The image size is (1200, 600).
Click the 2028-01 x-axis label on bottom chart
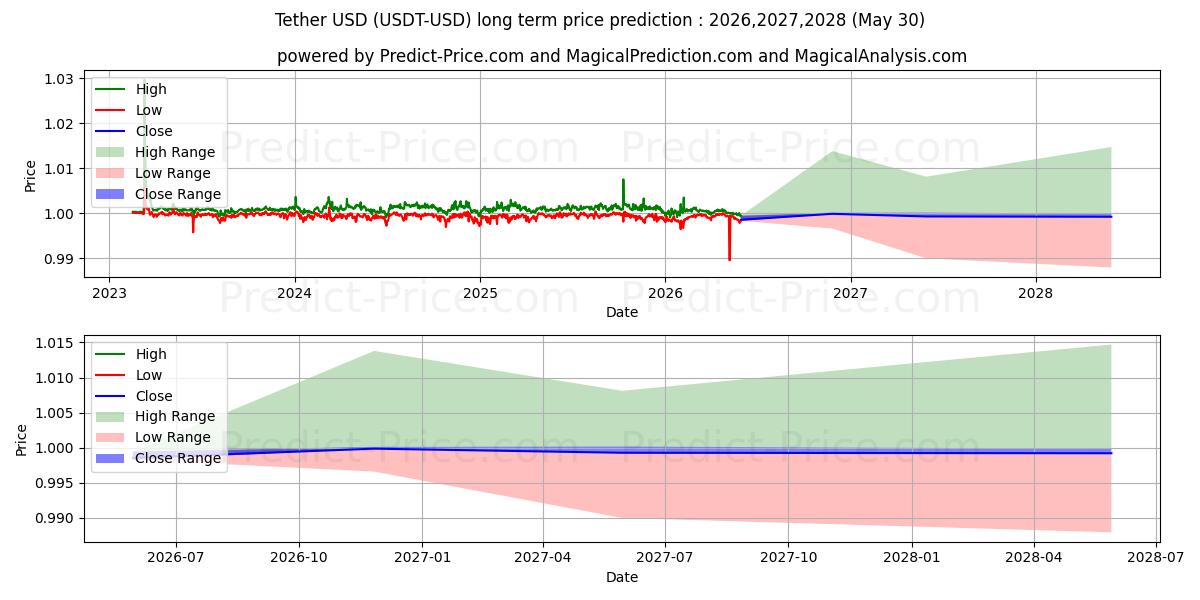[x=911, y=558]
